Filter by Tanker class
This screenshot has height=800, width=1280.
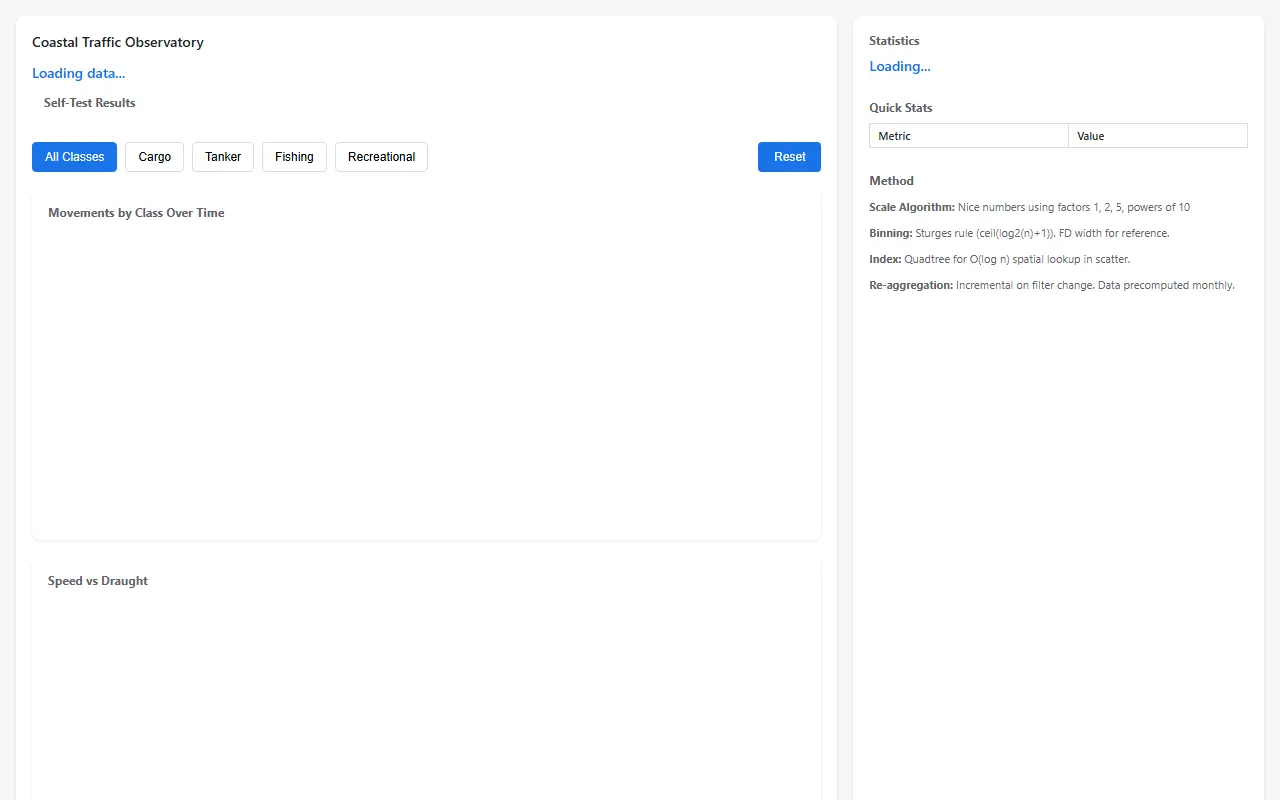[223, 157]
